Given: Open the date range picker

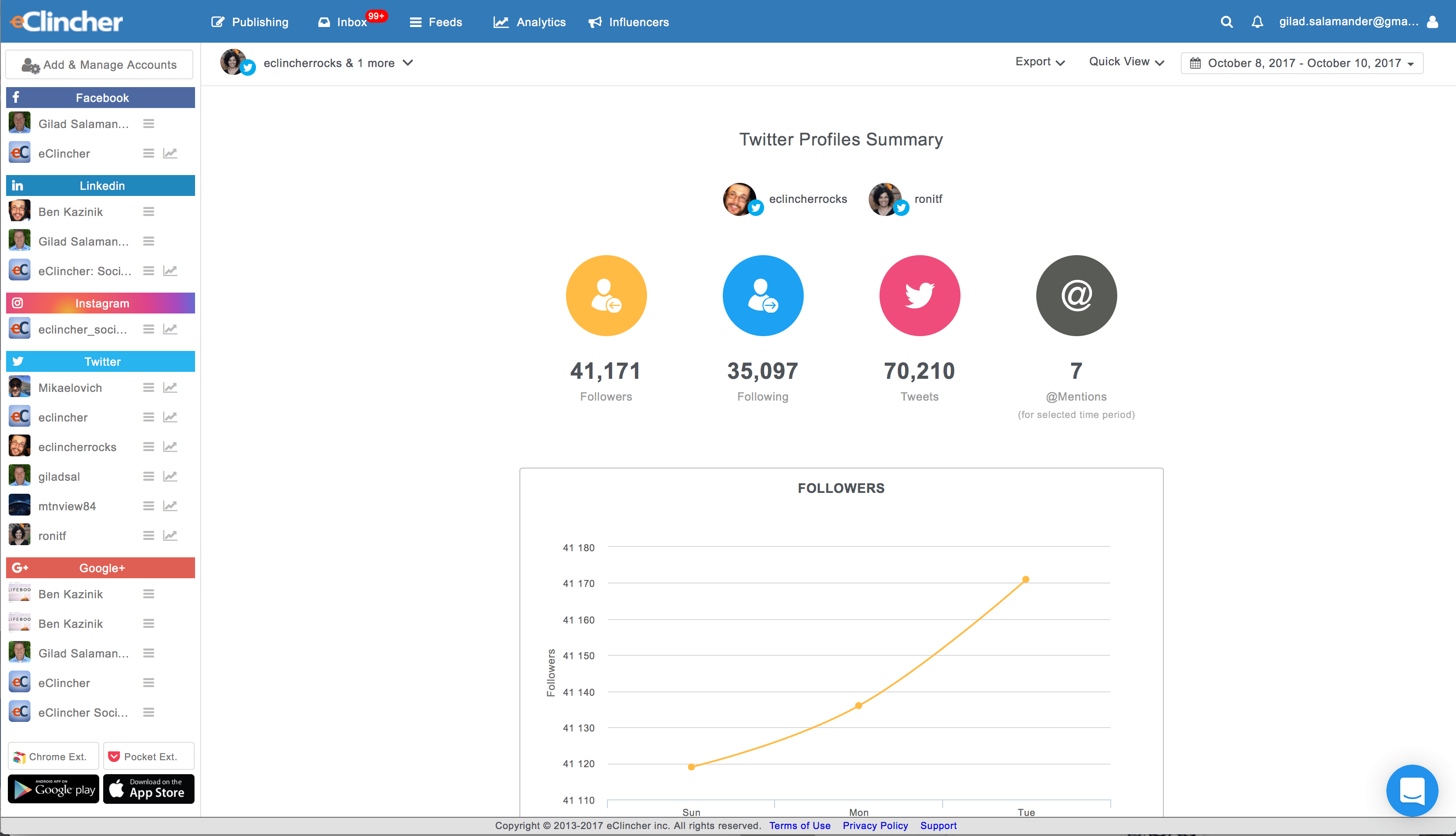Looking at the screenshot, I should coord(1301,63).
